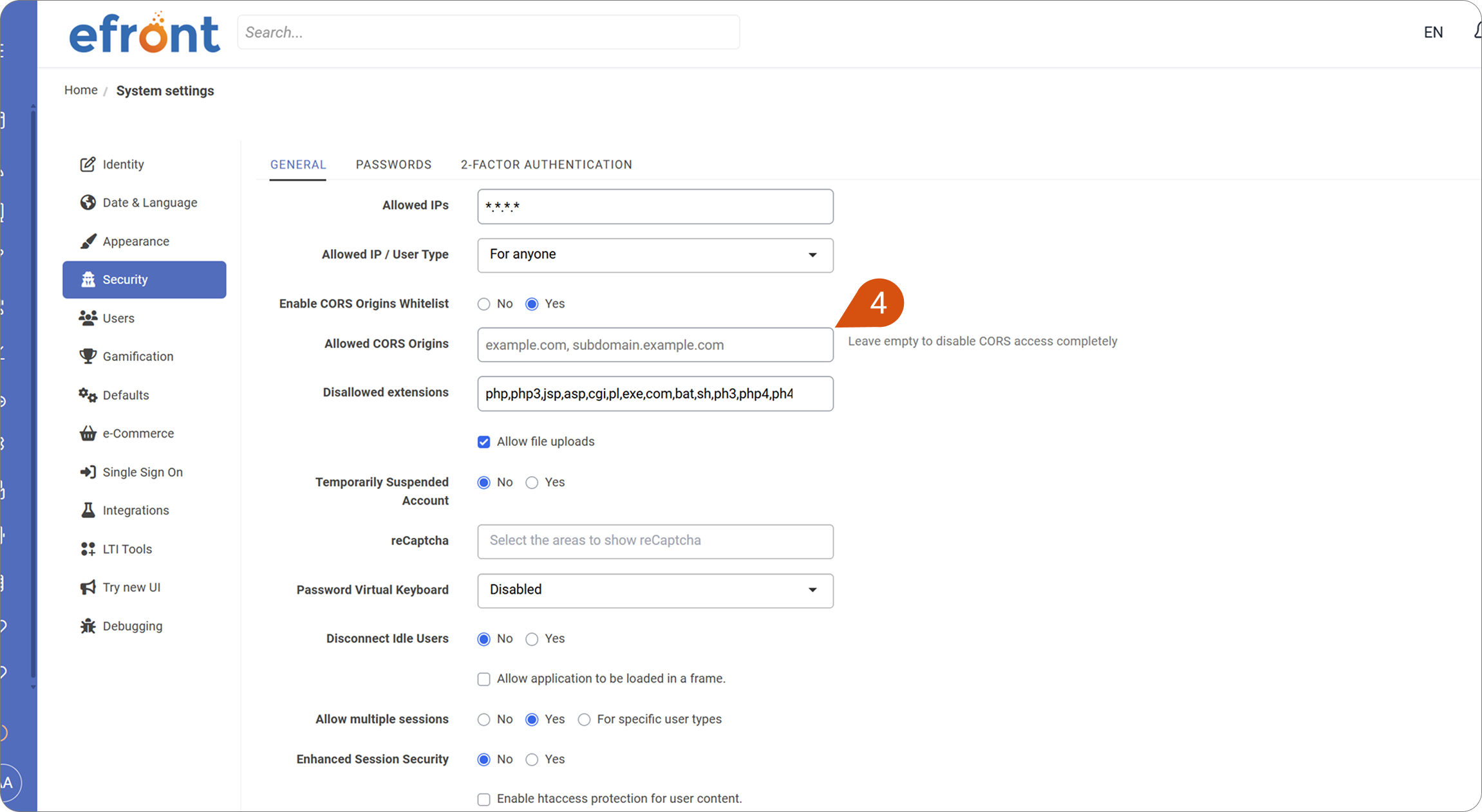Click the Gamification trophy icon
Viewport: 1482px width, 812px height.
click(88, 356)
